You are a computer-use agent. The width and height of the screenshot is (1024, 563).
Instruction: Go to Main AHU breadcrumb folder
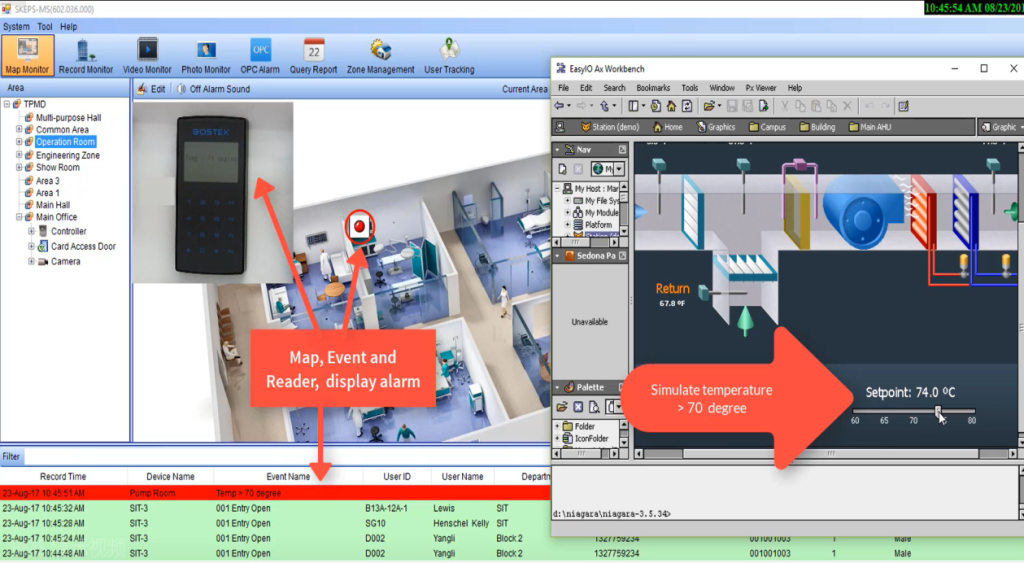870,127
